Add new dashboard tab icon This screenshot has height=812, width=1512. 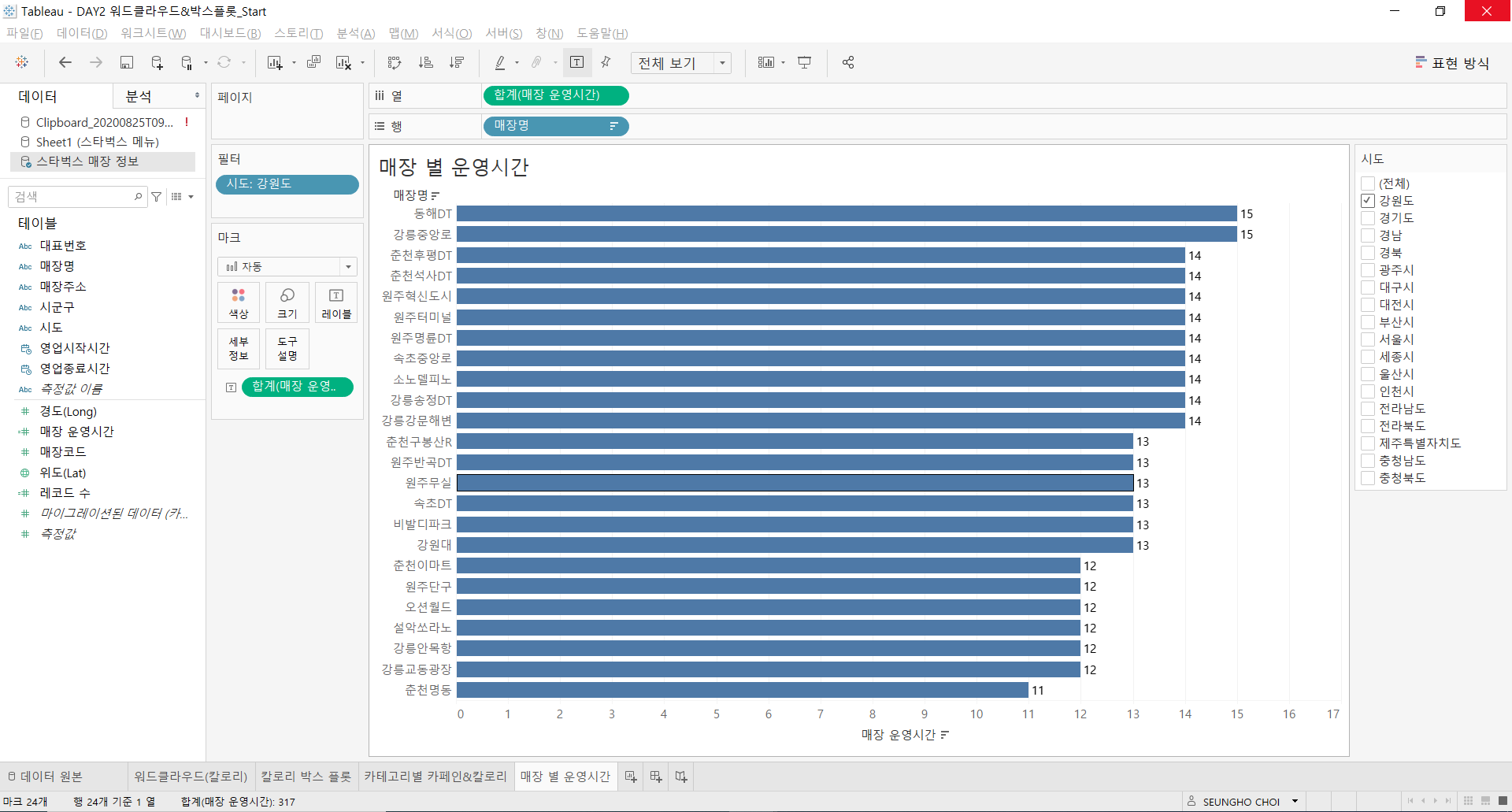pyautogui.click(x=656, y=777)
